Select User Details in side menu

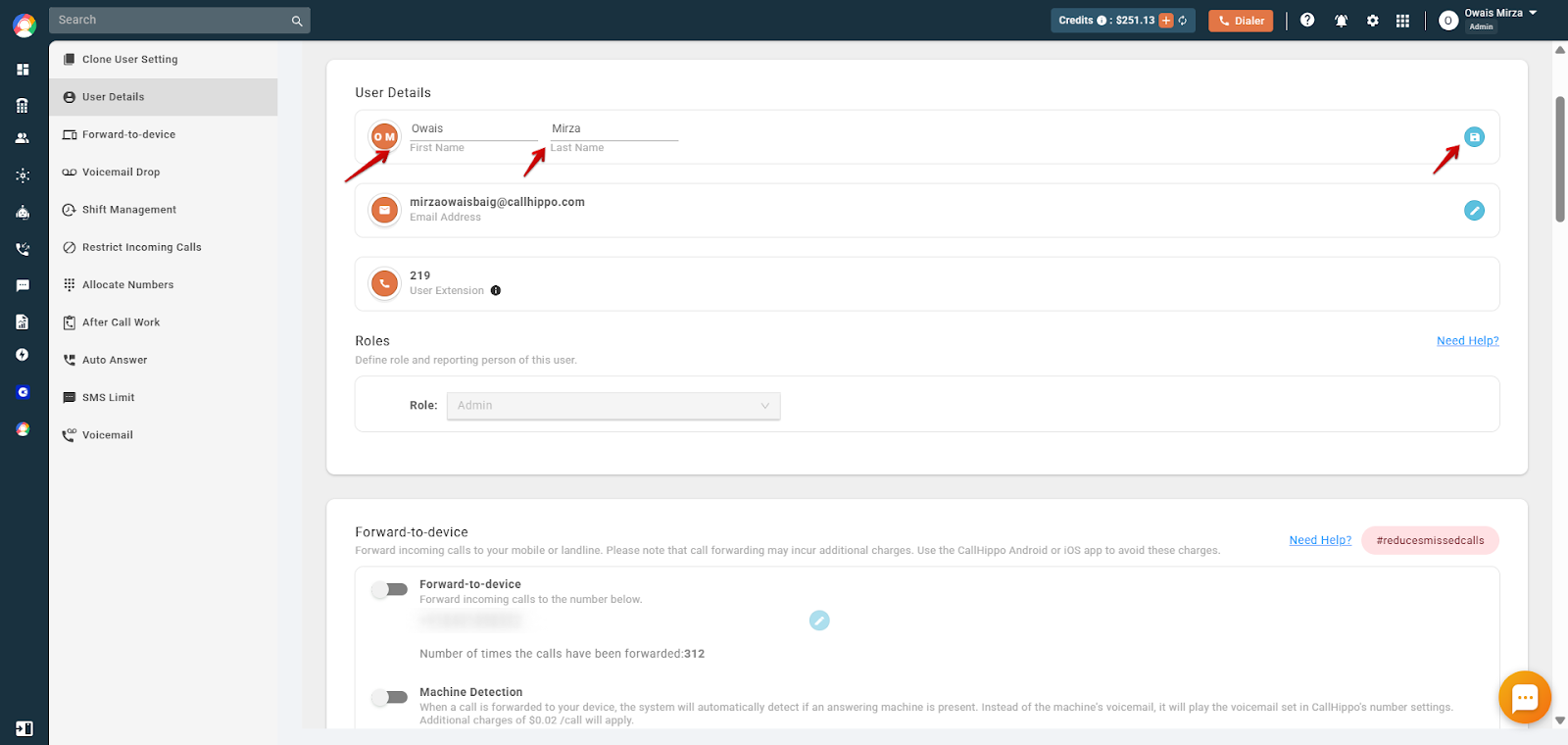pos(164,97)
